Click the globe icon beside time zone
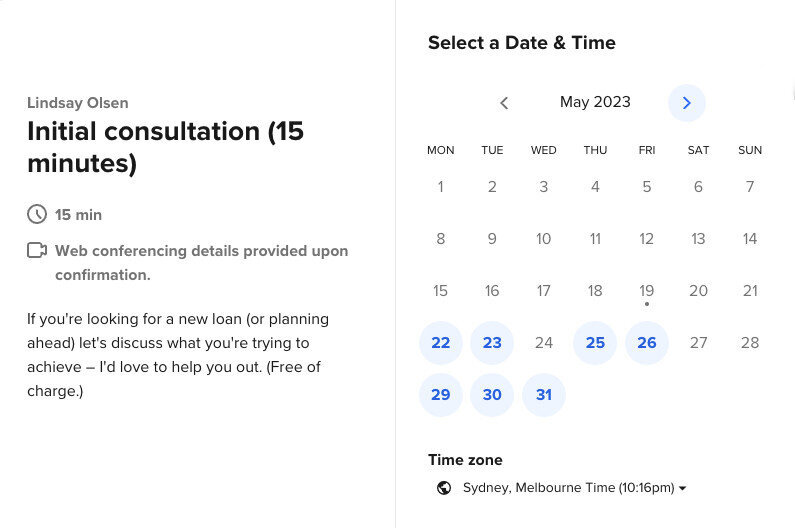Screen dimensions: 795x528 444,488
